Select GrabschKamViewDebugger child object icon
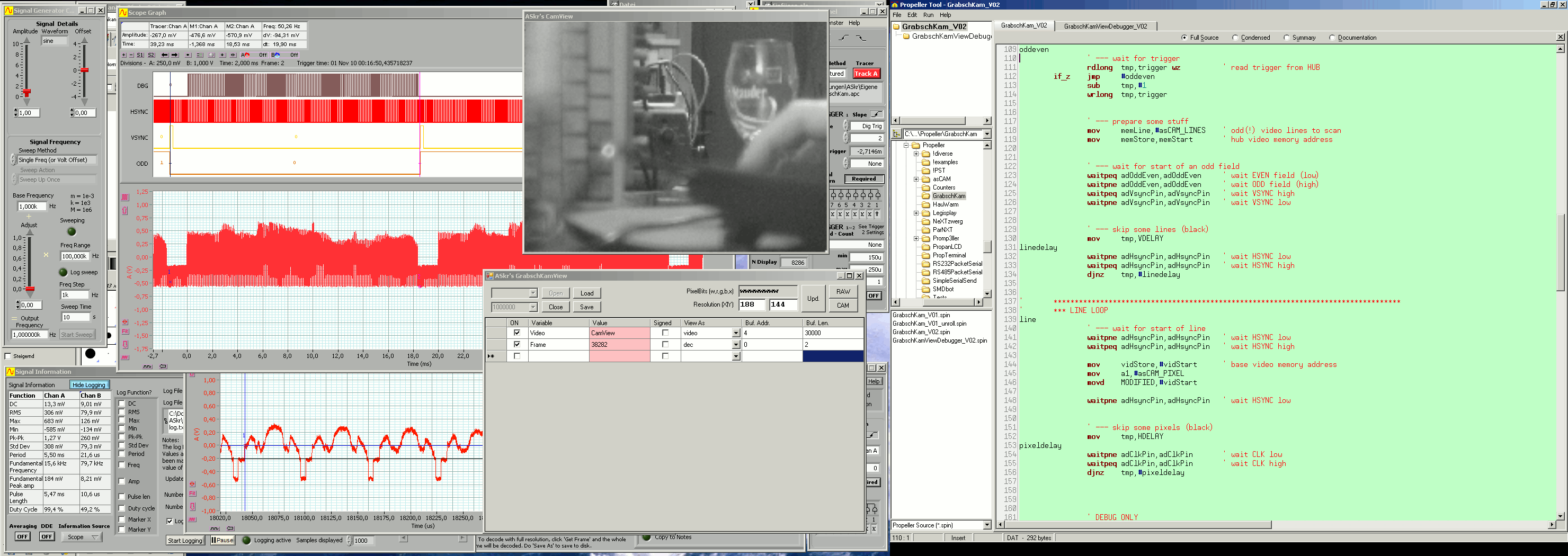The image size is (1568, 556). [906, 36]
